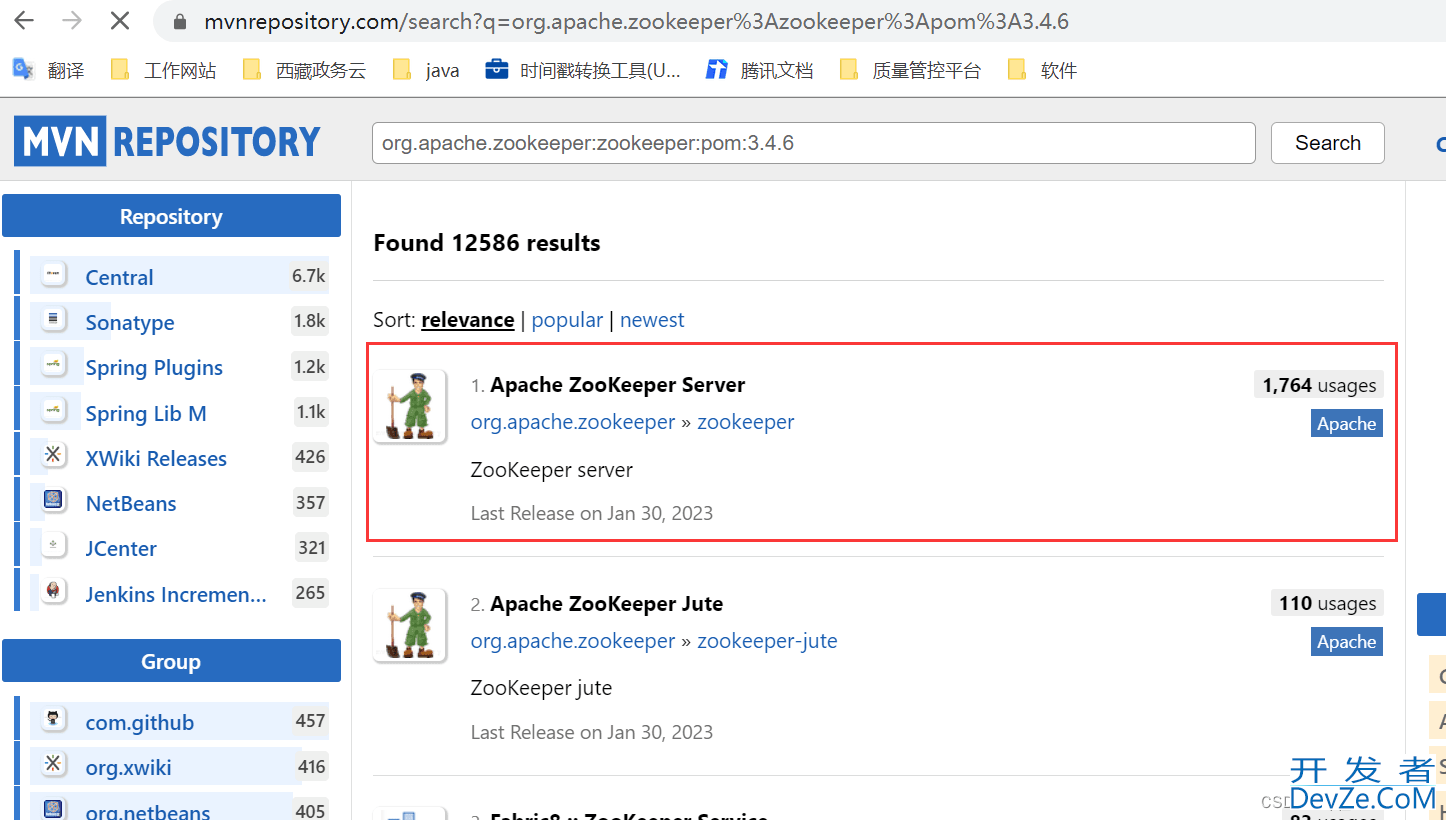Click the Apache license tag for ZooKeeper Jute
Image resolution: width=1446 pixels, height=820 pixels.
[x=1347, y=642]
